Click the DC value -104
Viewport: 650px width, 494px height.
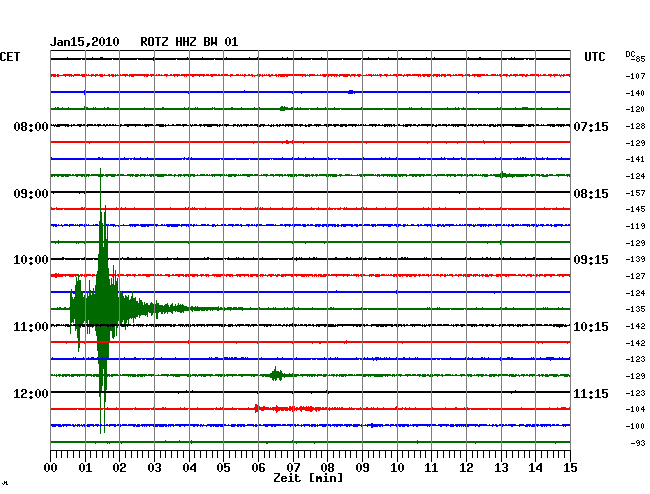635,409
